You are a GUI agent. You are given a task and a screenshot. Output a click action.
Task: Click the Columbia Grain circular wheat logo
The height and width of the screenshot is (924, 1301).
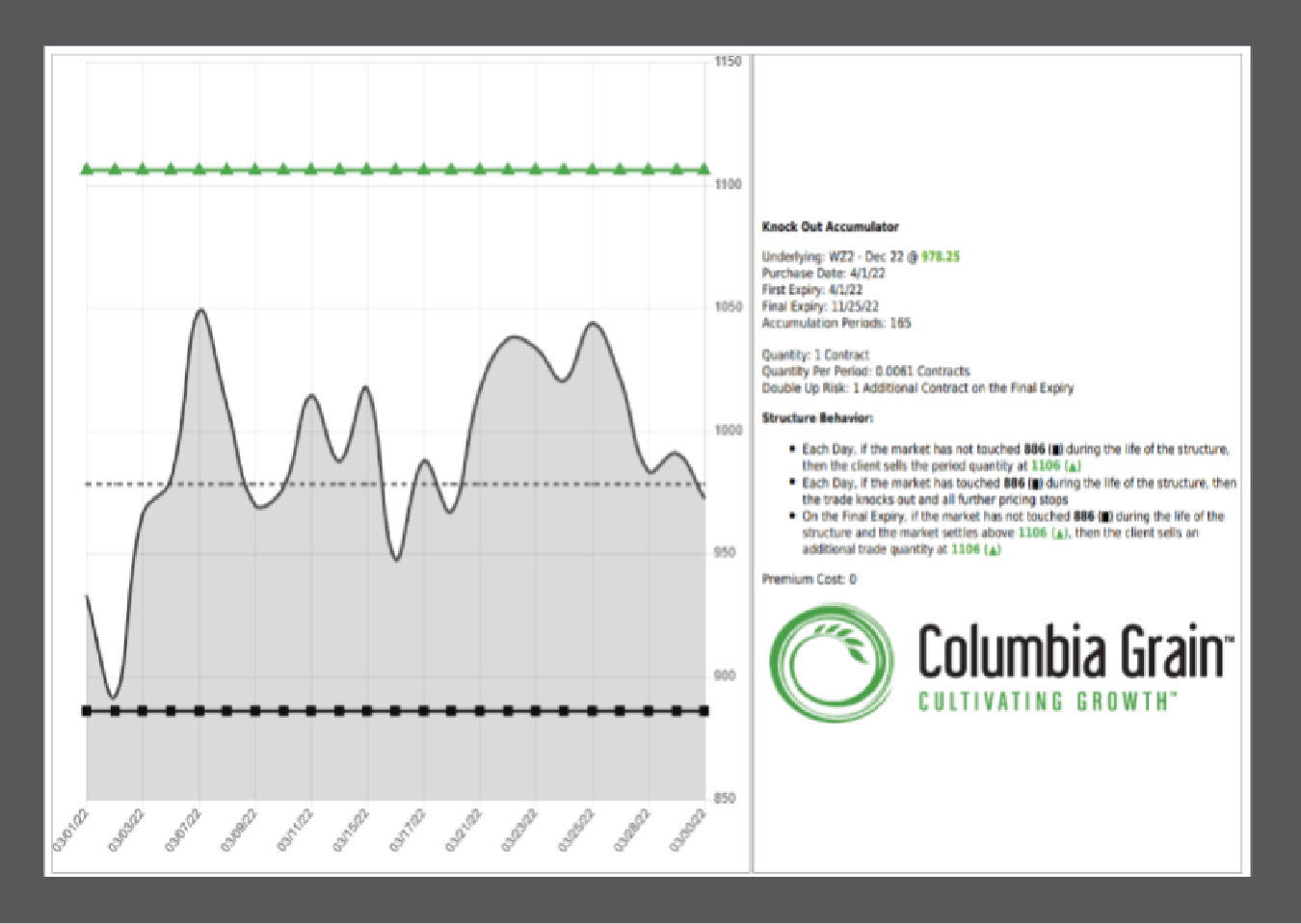click(x=833, y=664)
